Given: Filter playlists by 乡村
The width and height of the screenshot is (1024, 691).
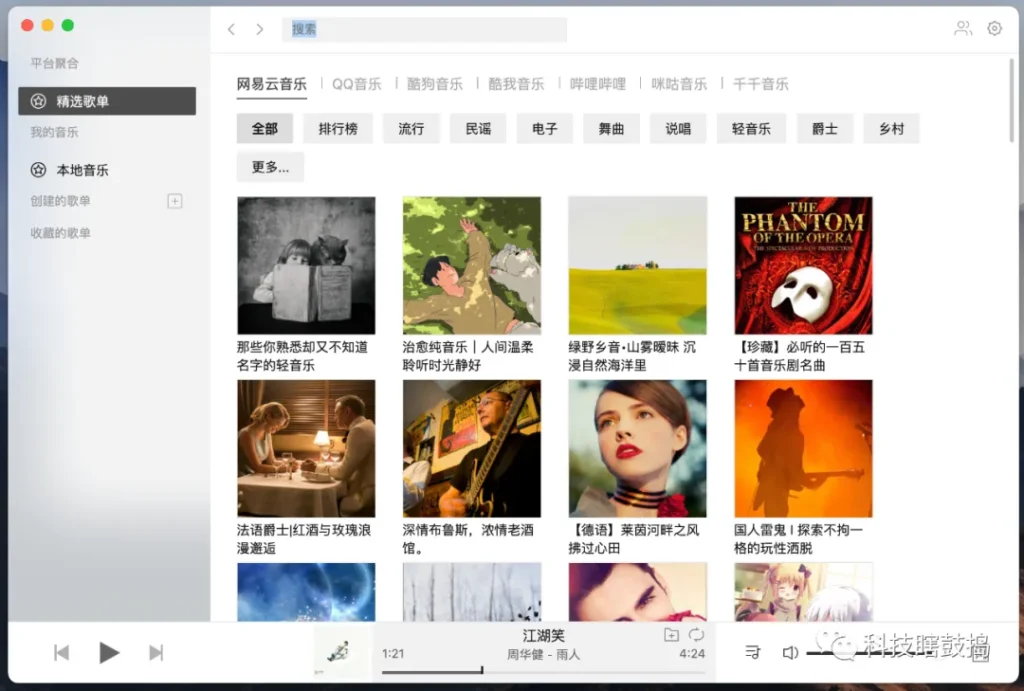Looking at the screenshot, I should coord(891,129).
